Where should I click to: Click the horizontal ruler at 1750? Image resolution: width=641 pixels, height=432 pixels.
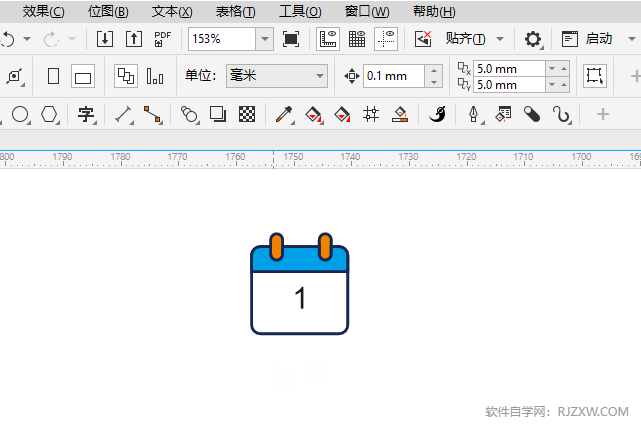[x=294, y=157]
